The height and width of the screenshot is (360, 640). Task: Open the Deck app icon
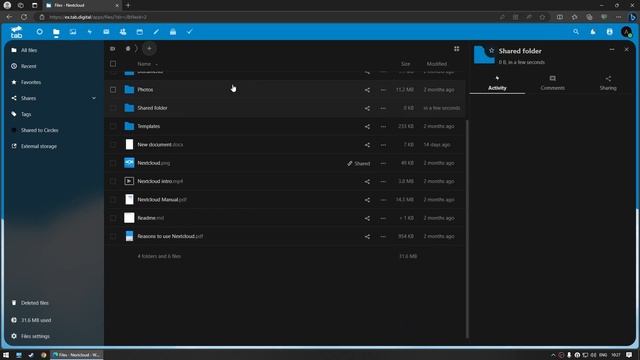coord(173,31)
